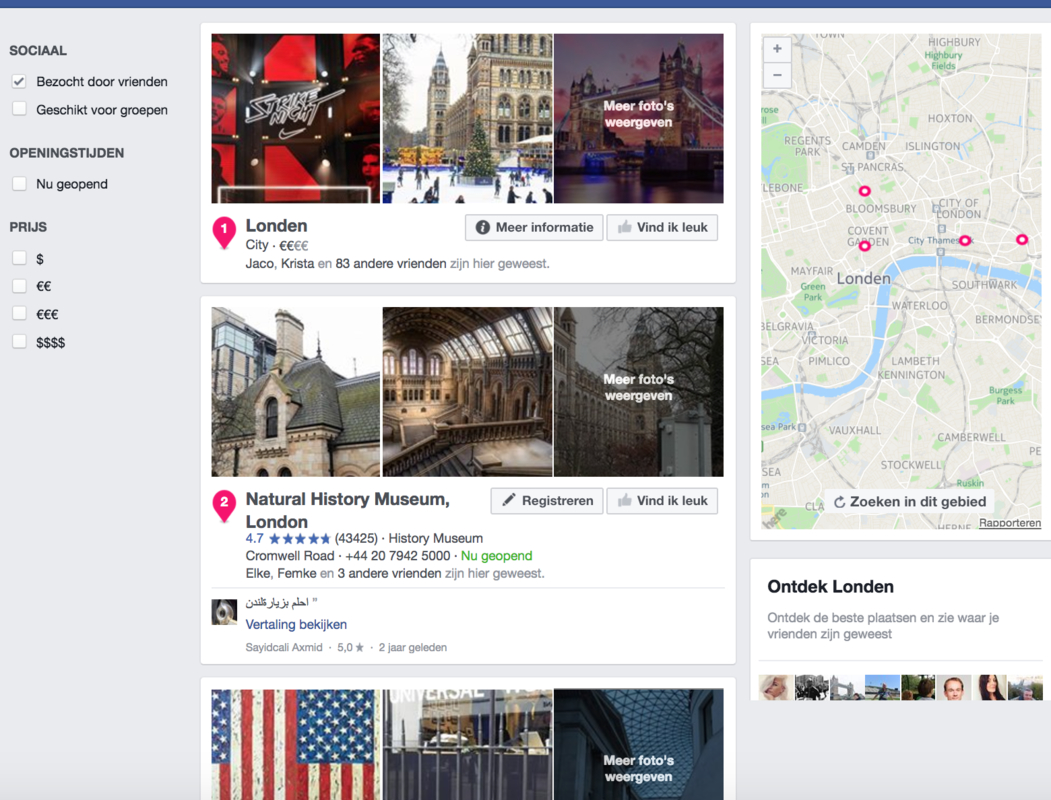Open the ice rink museum photo
The width and height of the screenshot is (1051, 800).
coord(467,119)
